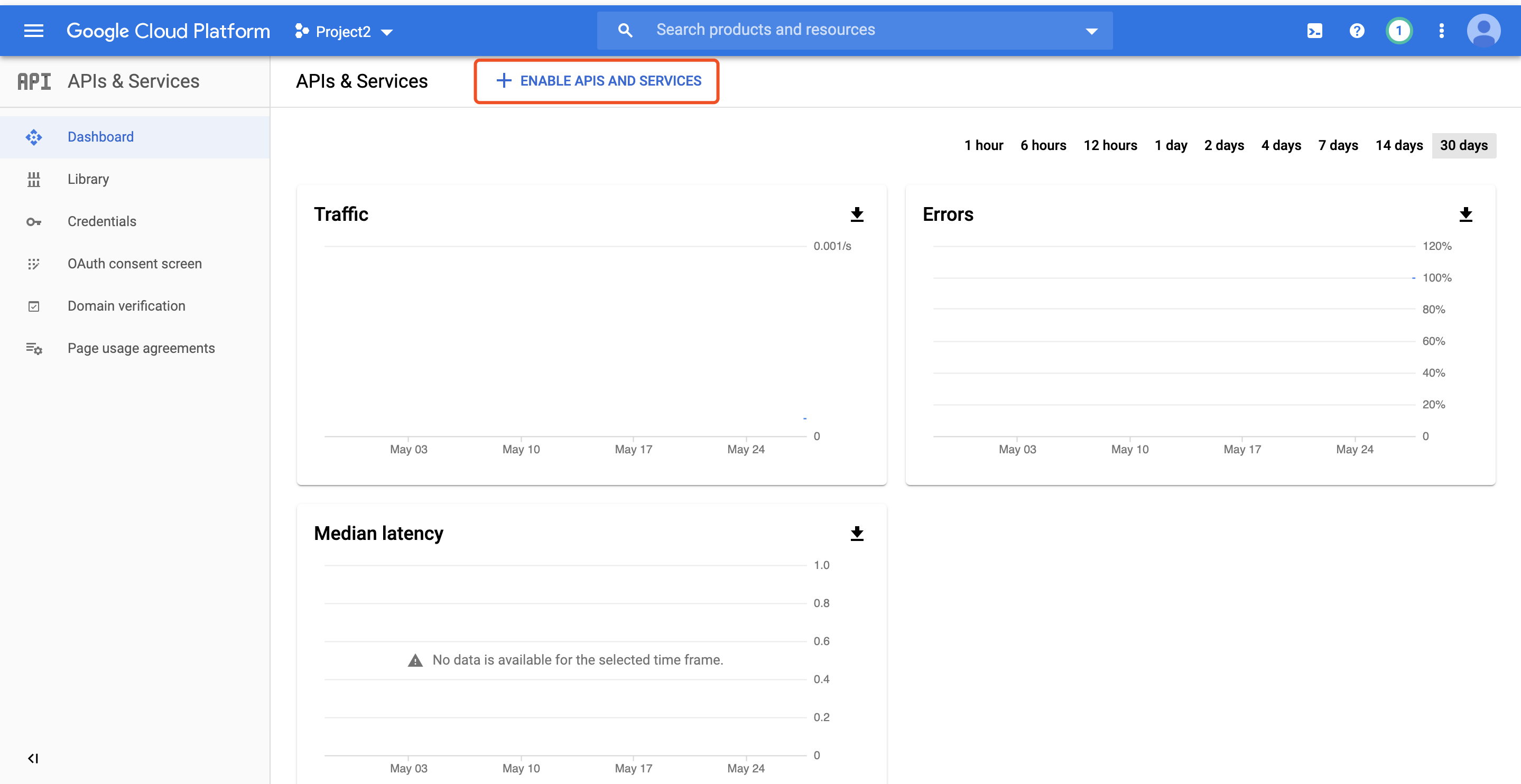Navigate to OAuth consent screen

tap(134, 263)
